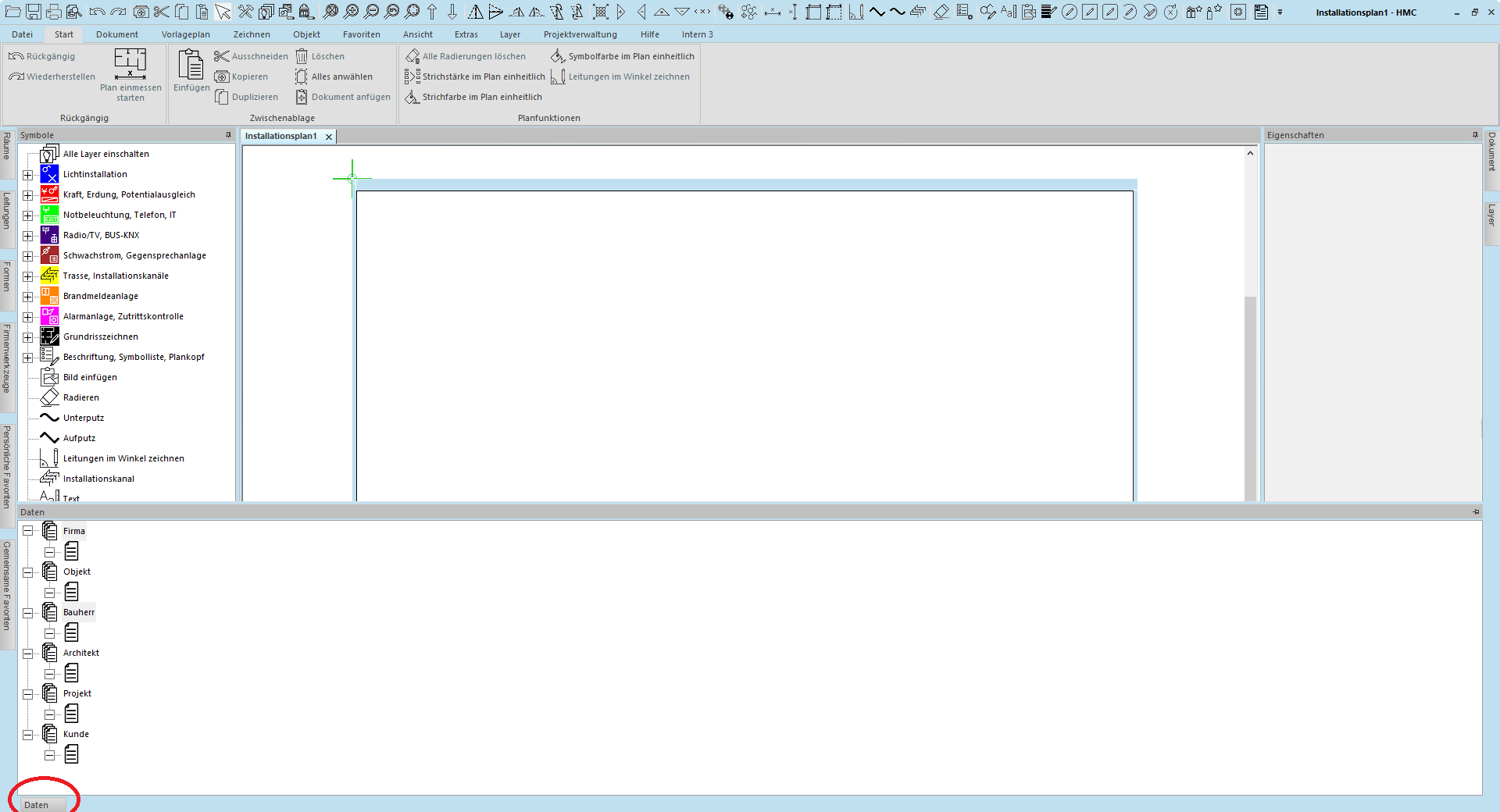
Task: Click the drawing area's vertical scrollbar
Action: click(1250, 390)
